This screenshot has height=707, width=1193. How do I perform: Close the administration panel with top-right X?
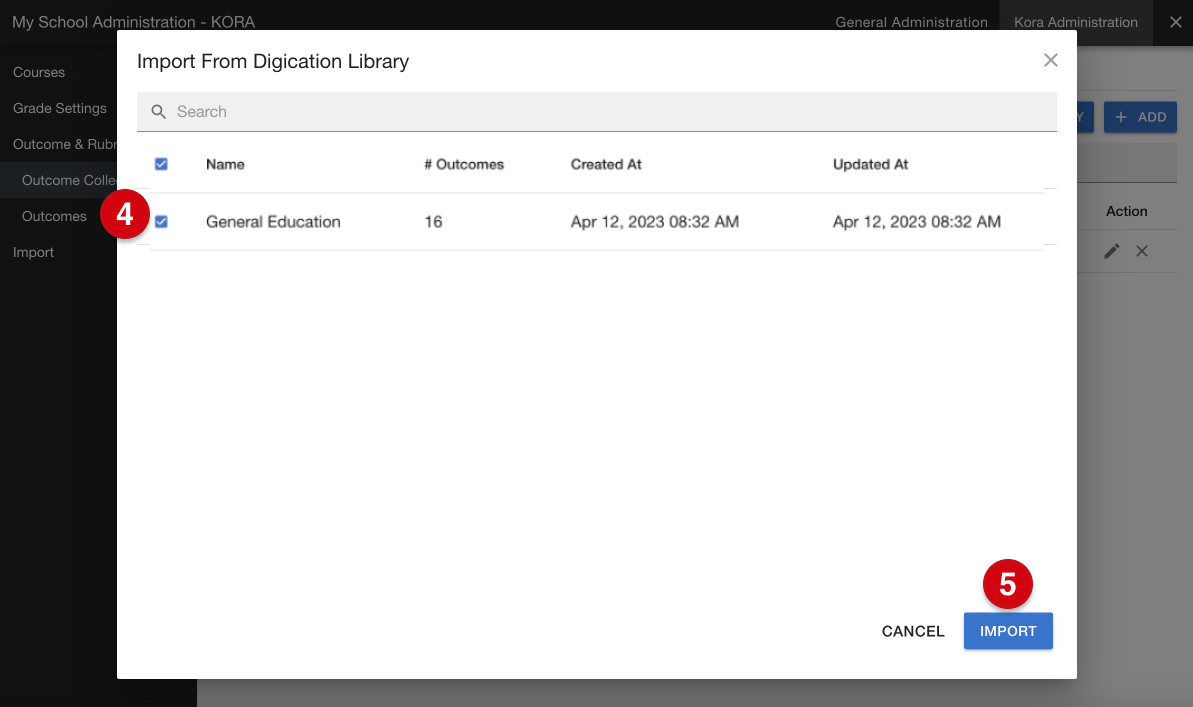pyautogui.click(x=1176, y=22)
